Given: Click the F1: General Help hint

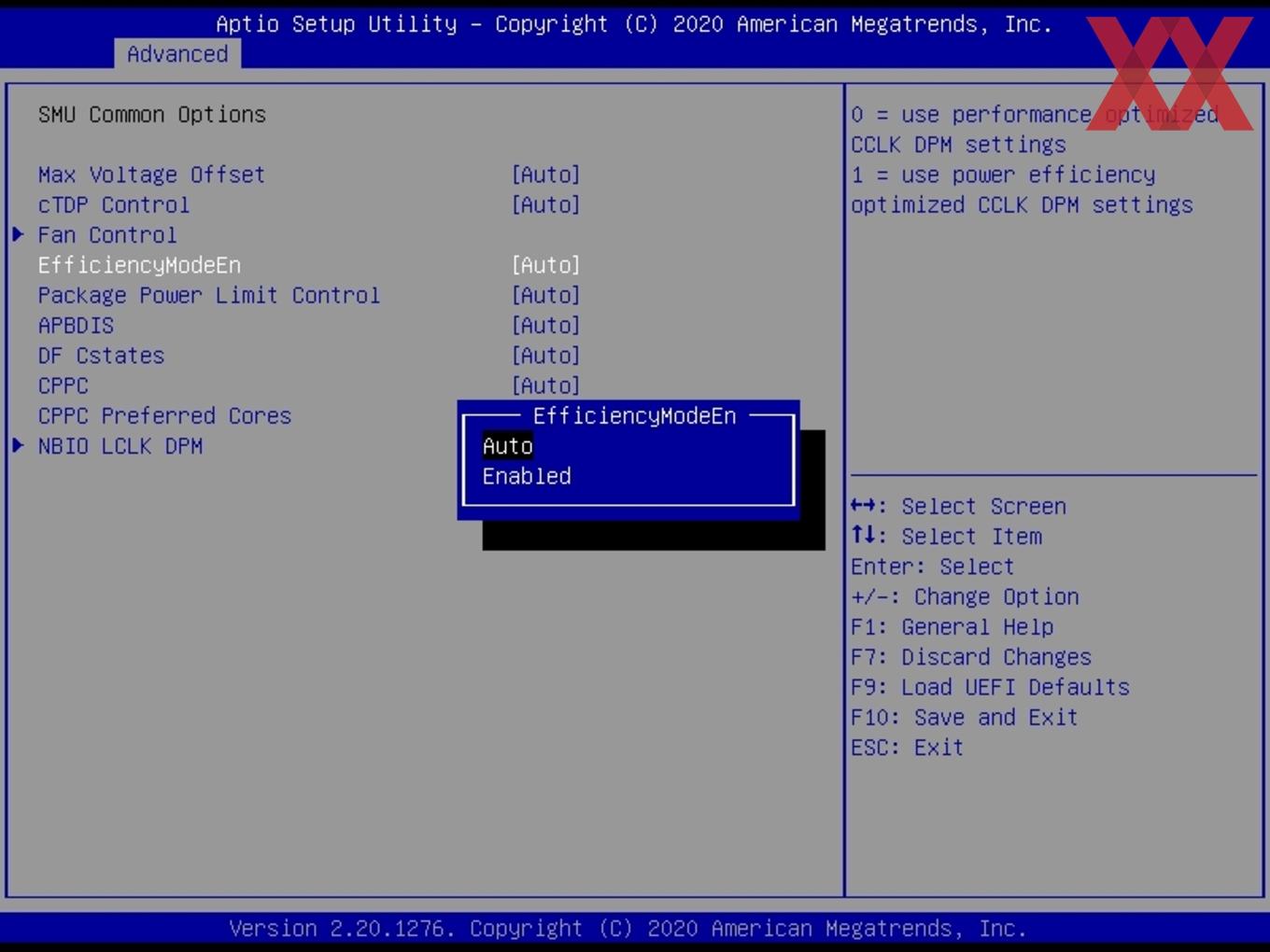Looking at the screenshot, I should [952, 626].
